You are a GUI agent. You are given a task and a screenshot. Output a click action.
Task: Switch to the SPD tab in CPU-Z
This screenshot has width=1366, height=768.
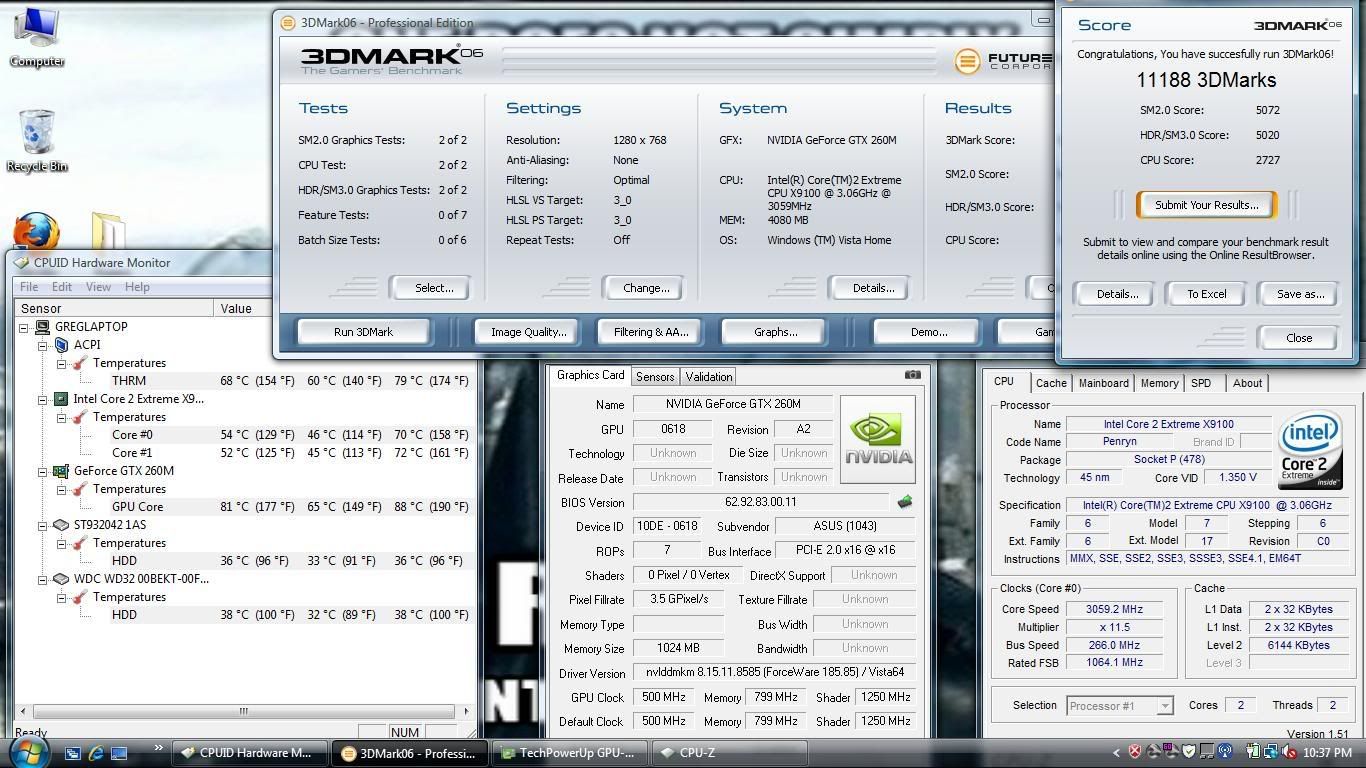1201,383
